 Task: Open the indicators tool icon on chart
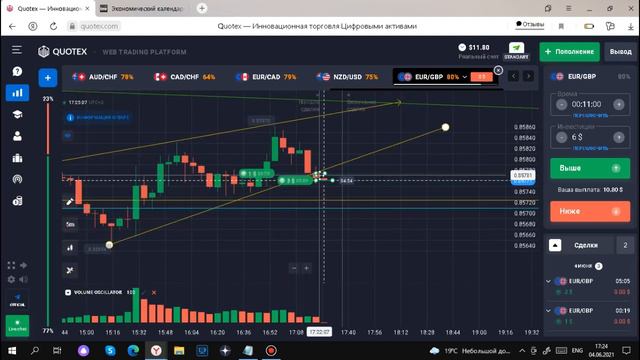[x=70, y=270]
